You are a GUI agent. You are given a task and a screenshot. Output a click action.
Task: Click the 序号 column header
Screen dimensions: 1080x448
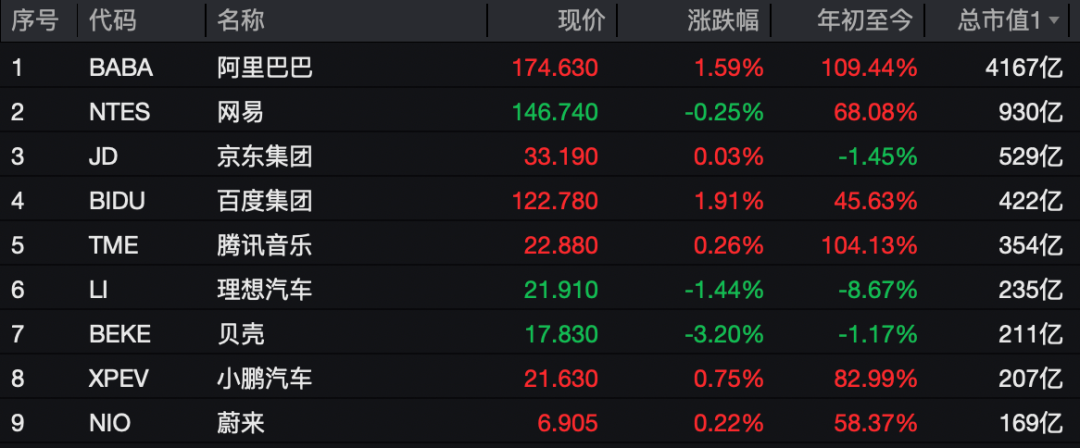[34, 21]
